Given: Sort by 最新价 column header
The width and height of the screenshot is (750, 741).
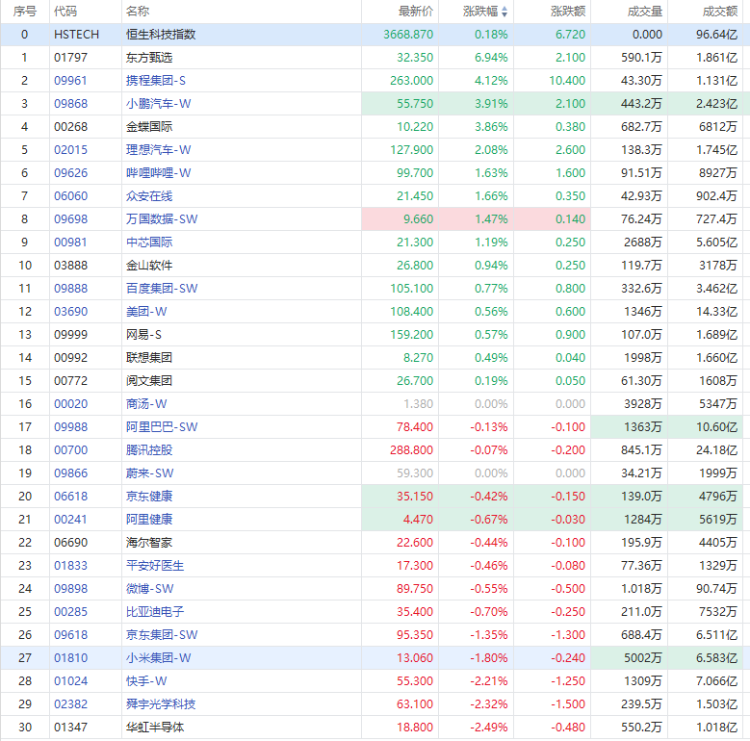Looking at the screenshot, I should pos(416,11).
